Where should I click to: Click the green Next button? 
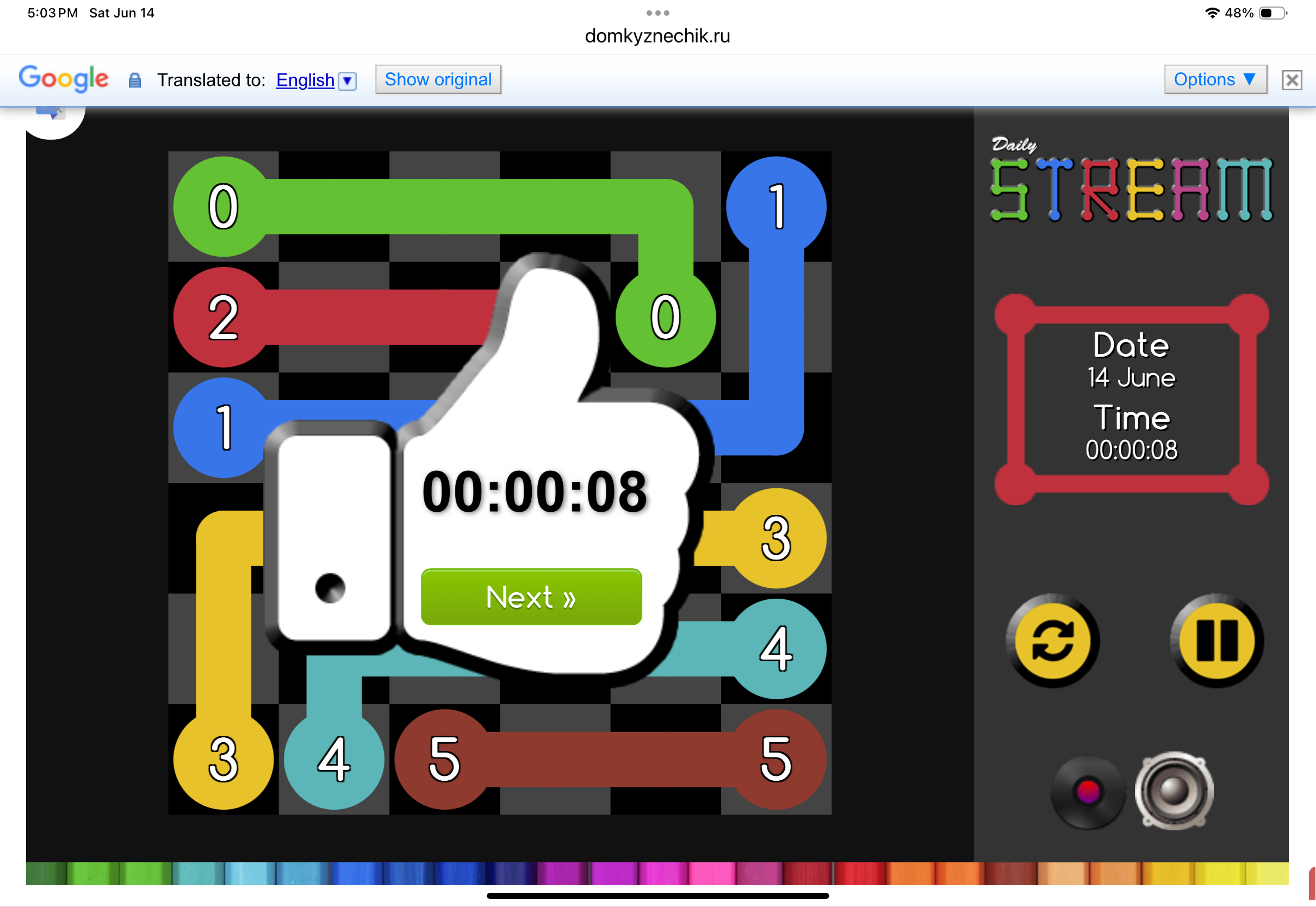(x=531, y=597)
